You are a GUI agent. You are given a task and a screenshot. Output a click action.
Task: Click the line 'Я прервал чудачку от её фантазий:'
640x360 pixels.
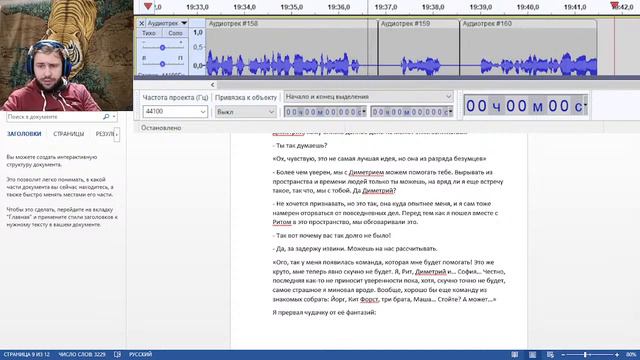pos(324,312)
